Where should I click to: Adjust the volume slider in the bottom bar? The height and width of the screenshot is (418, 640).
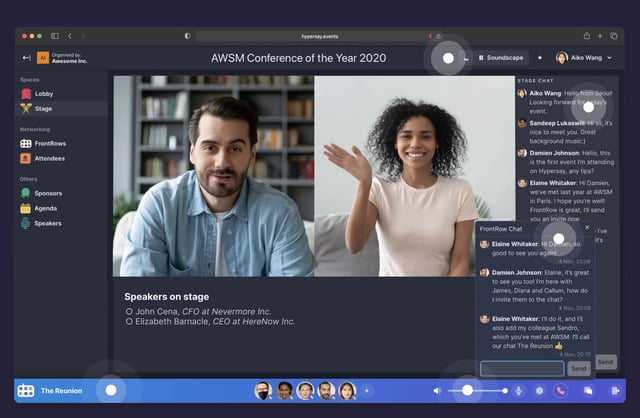[478, 391]
